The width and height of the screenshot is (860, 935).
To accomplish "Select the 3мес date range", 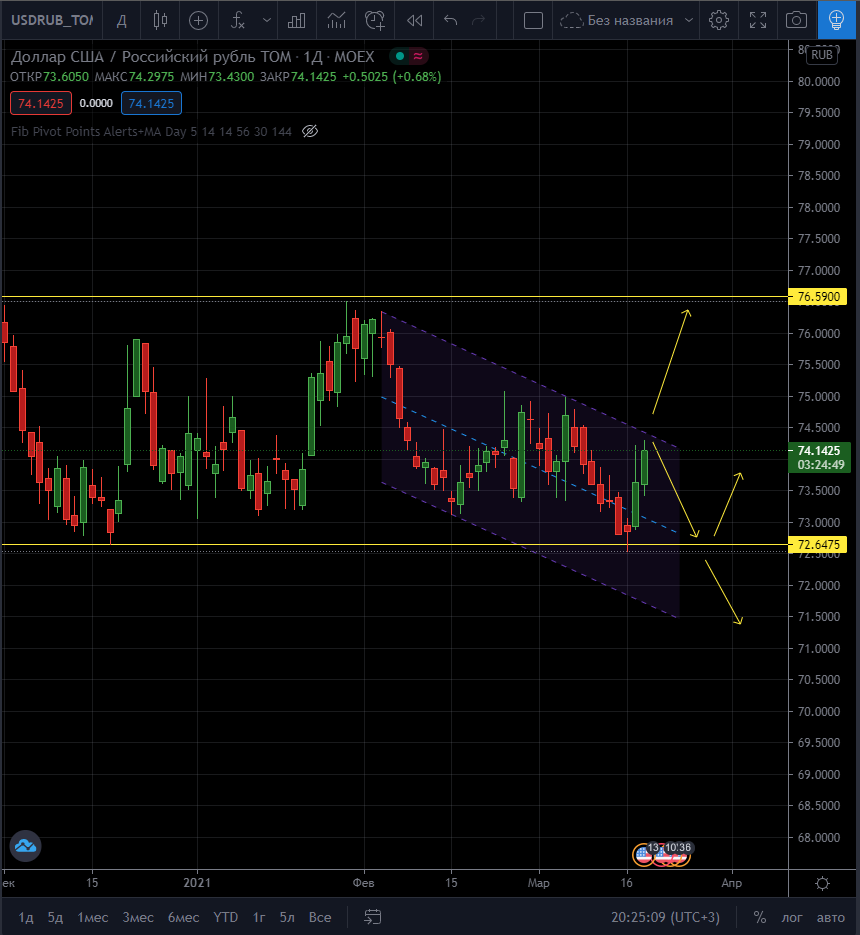I will click(138, 917).
